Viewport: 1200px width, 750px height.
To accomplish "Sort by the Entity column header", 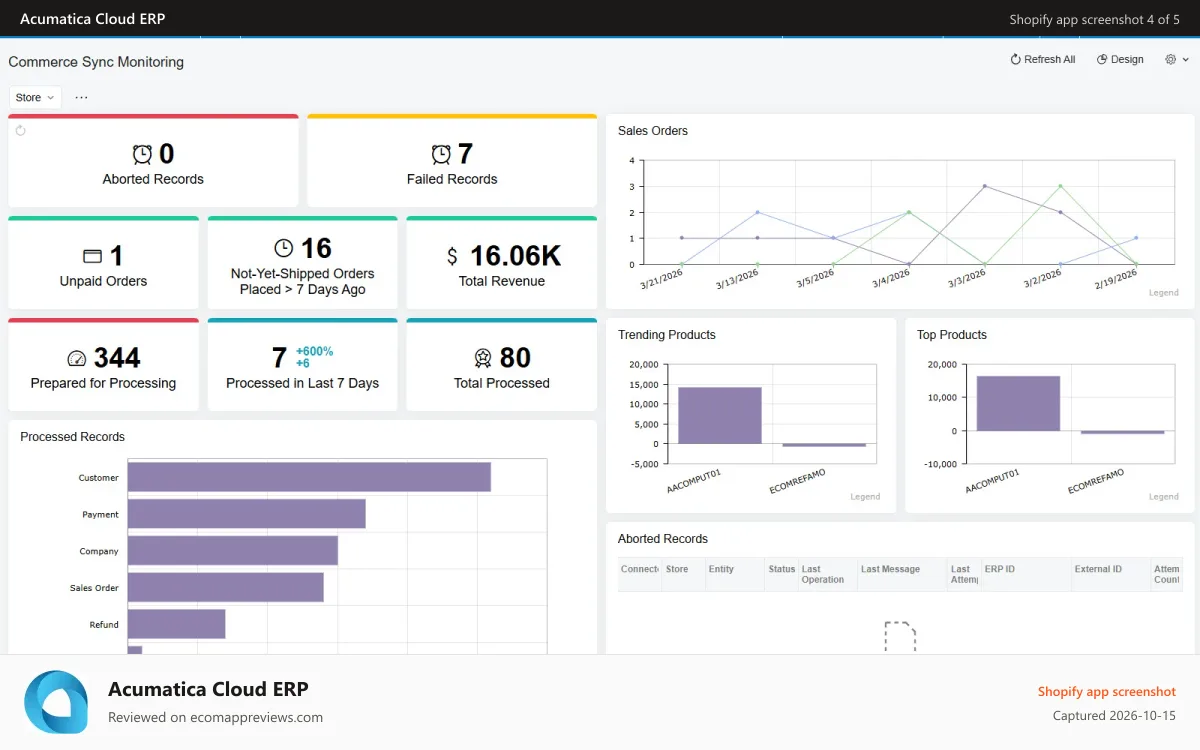I will [x=734, y=574].
